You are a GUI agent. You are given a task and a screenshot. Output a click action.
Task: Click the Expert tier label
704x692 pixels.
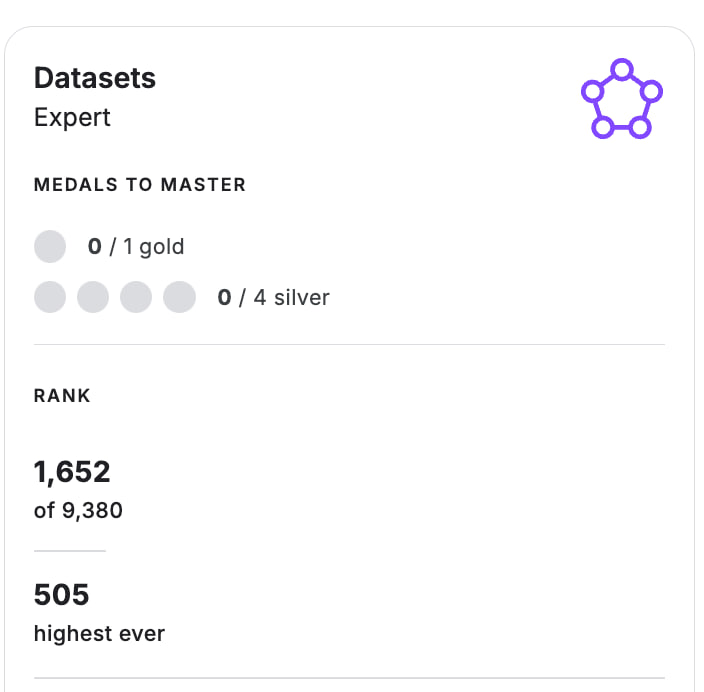click(72, 117)
